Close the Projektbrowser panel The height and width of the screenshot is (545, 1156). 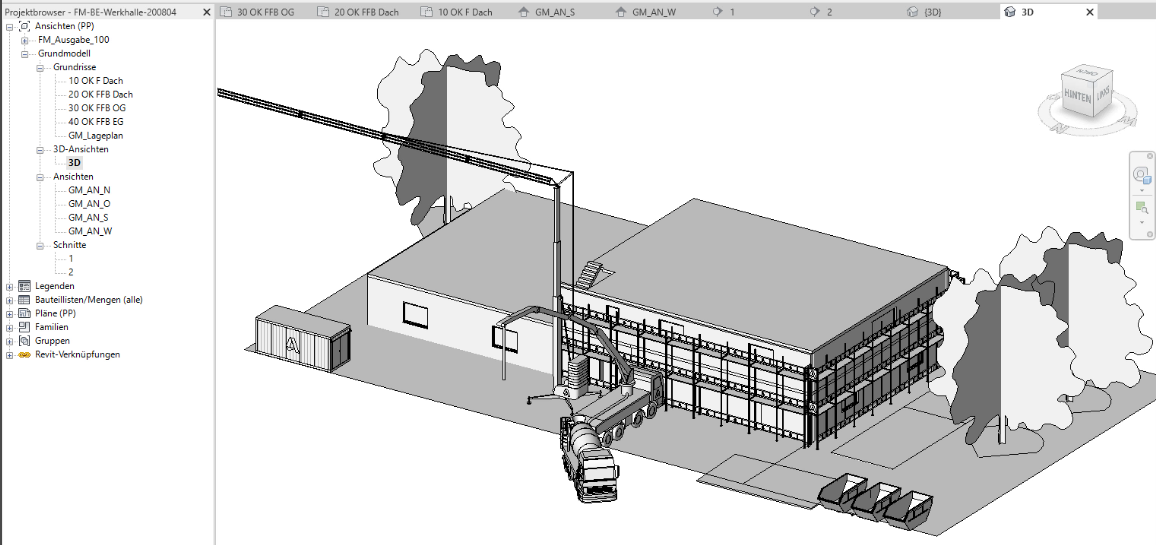point(206,12)
